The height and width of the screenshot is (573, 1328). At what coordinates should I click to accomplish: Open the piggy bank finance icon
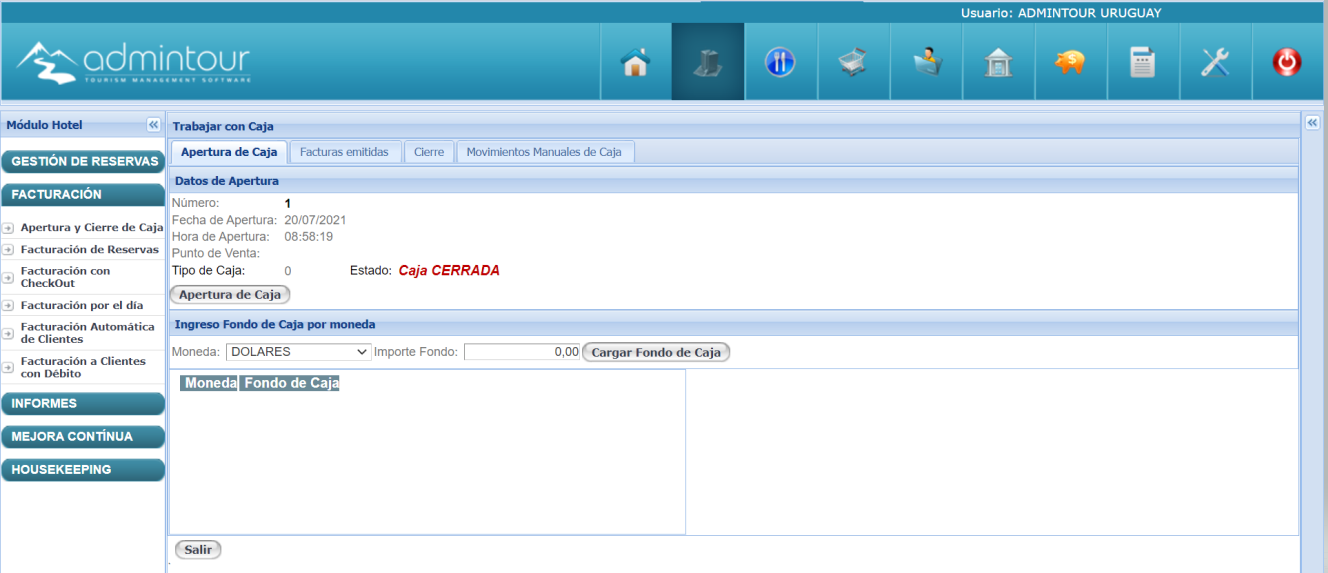[1070, 63]
